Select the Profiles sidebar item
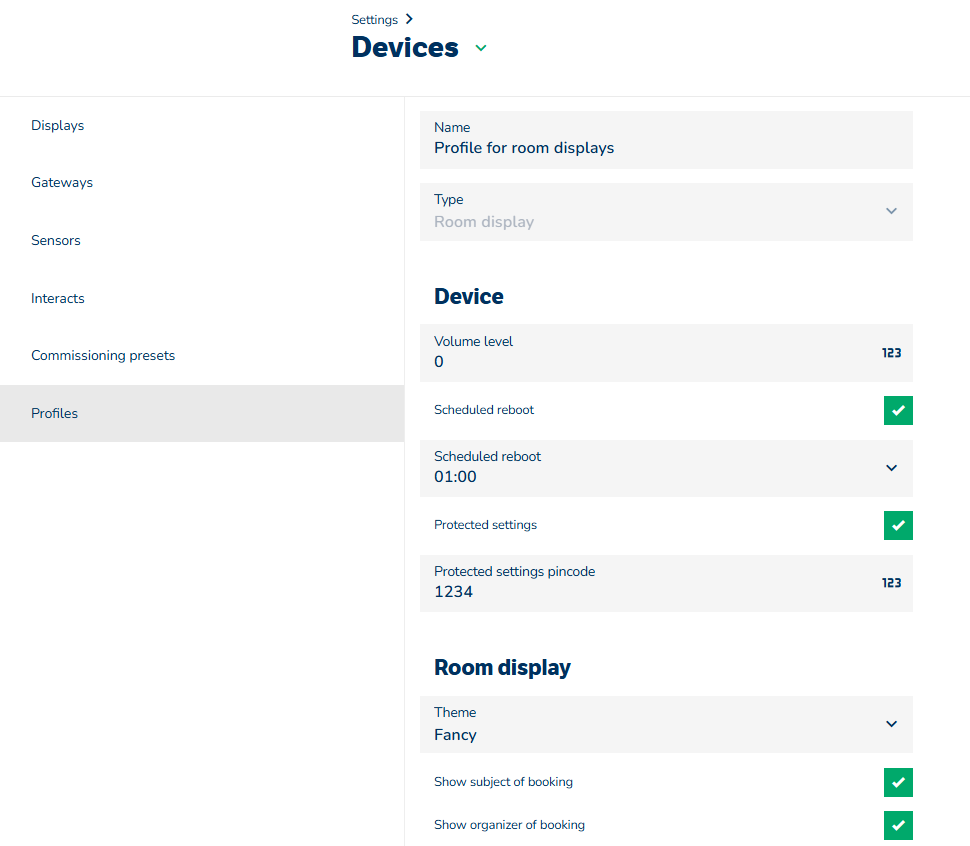 (x=55, y=414)
